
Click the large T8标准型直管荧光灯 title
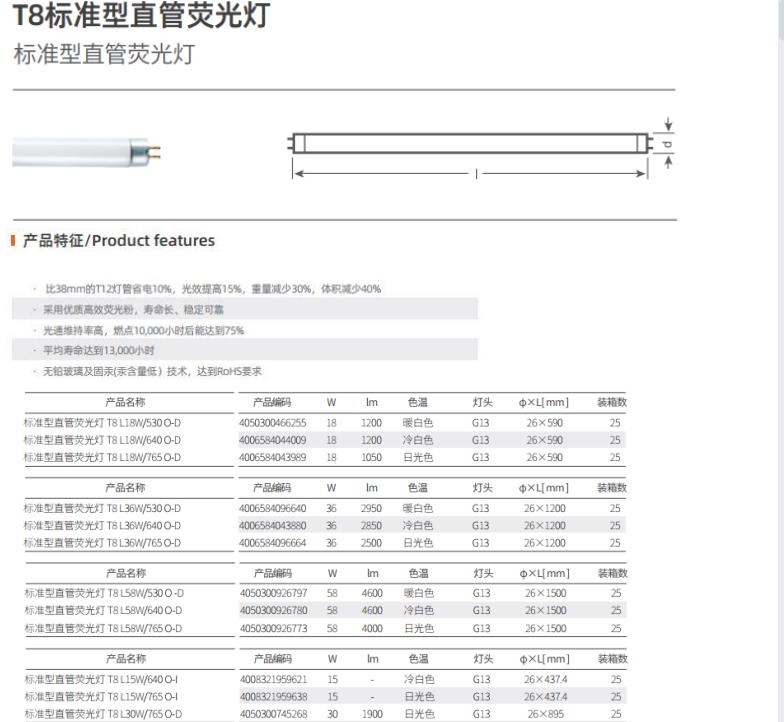[x=141, y=17]
